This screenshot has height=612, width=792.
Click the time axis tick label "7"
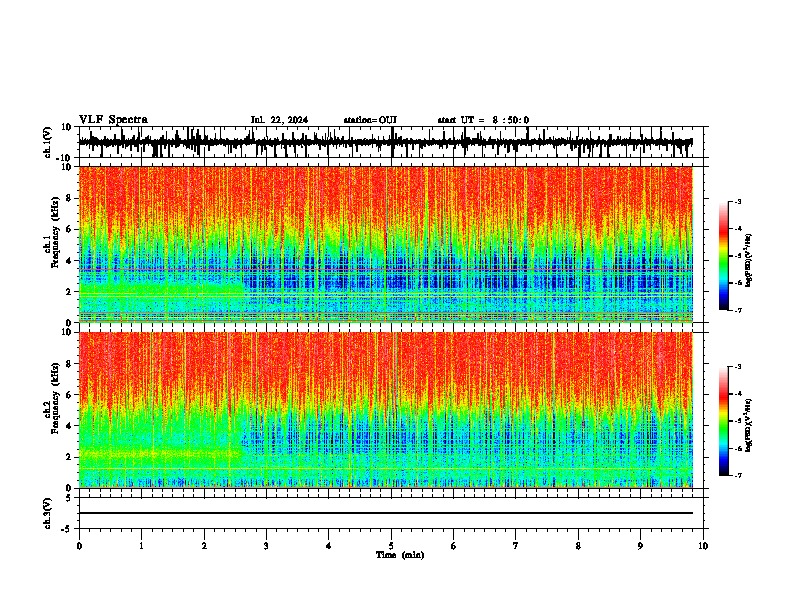516,546
